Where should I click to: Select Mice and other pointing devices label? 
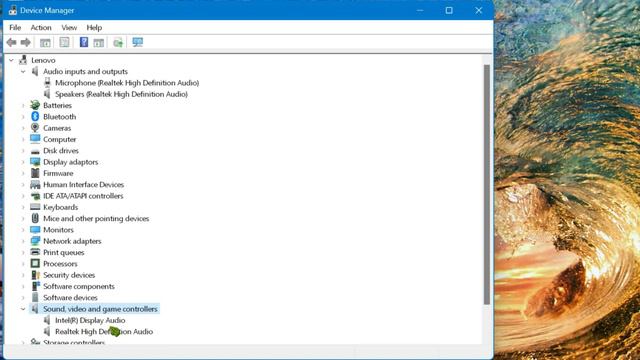click(x=96, y=218)
